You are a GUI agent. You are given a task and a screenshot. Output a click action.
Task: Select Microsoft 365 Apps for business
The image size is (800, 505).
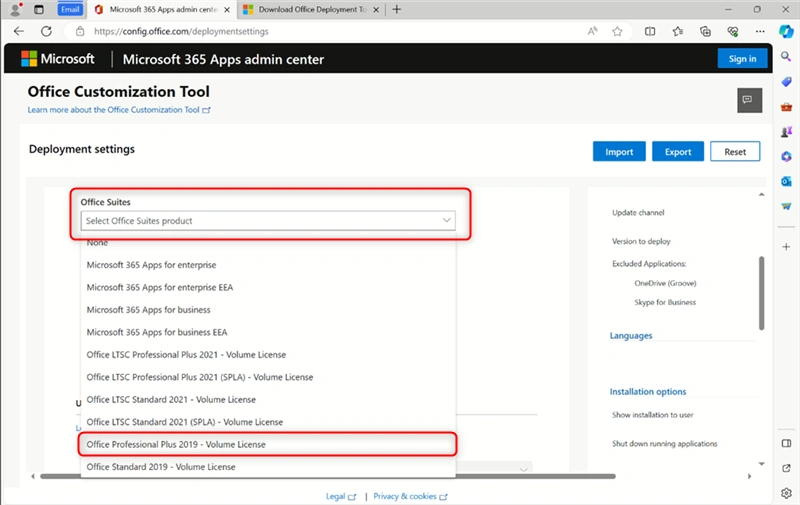click(x=268, y=310)
